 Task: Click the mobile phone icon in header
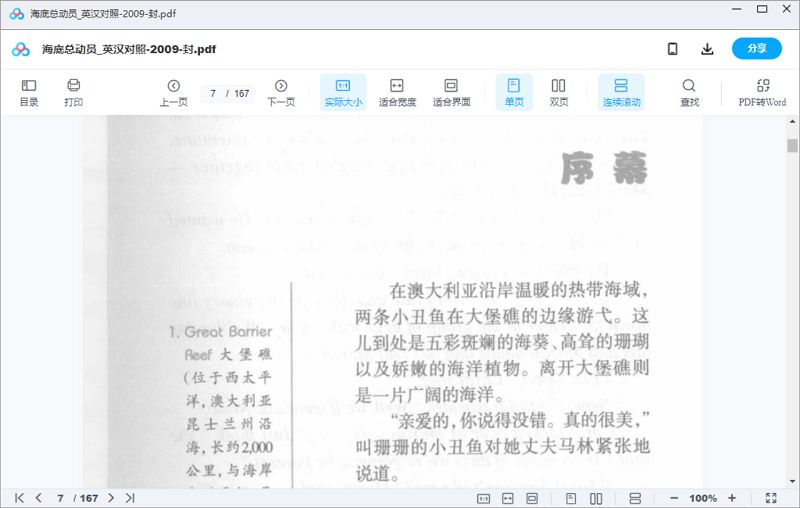click(x=673, y=49)
